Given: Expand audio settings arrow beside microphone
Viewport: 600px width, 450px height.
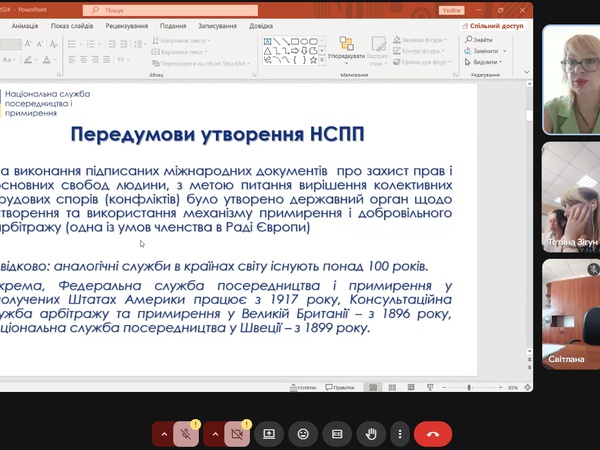Looking at the screenshot, I should (164, 434).
